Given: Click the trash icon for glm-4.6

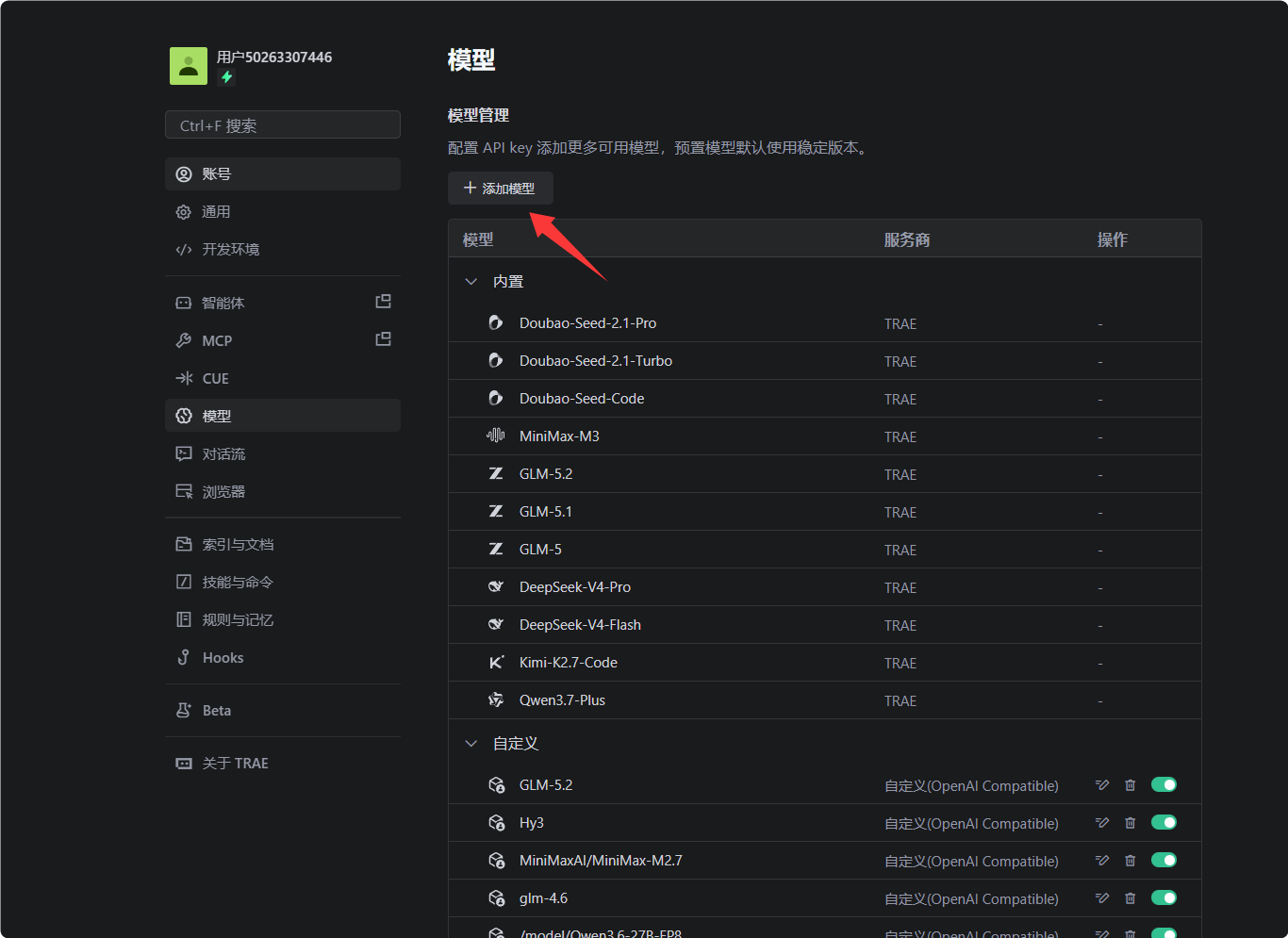Looking at the screenshot, I should (x=1131, y=898).
